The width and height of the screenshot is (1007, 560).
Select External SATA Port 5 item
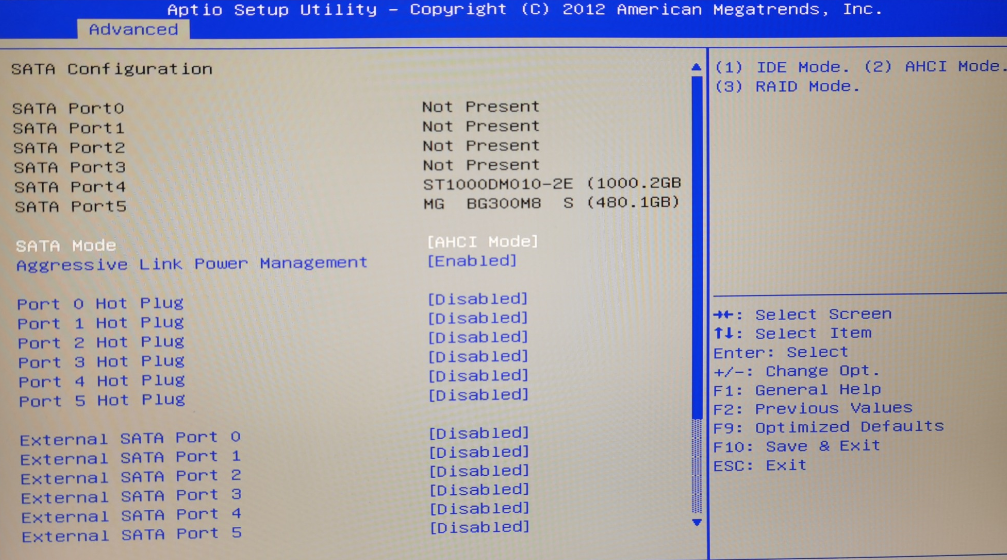[x=132, y=535]
